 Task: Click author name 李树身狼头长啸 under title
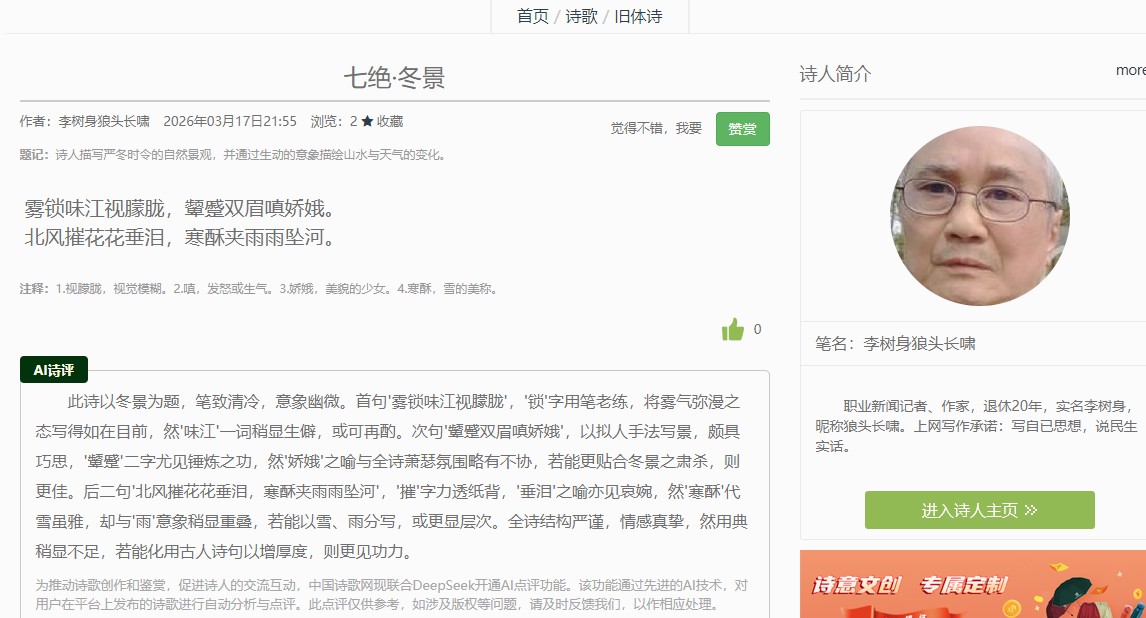[104, 121]
